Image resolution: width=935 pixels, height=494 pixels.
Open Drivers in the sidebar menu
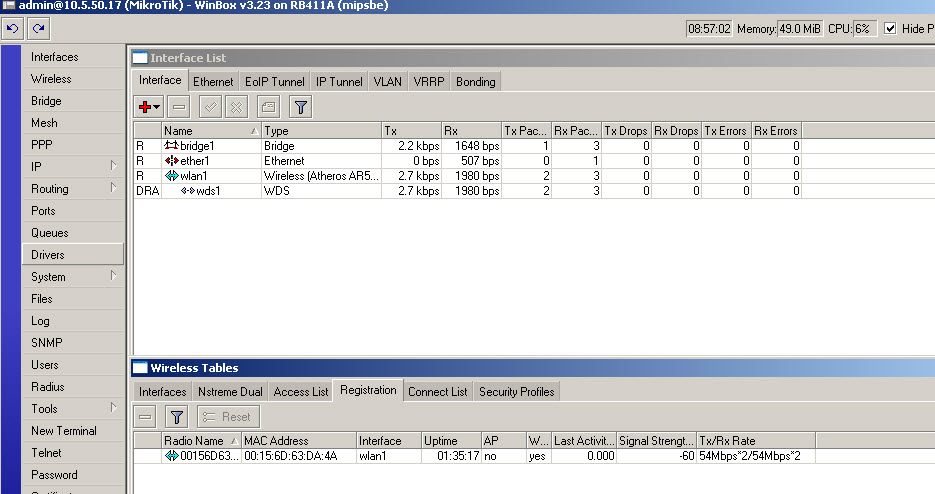click(73, 255)
